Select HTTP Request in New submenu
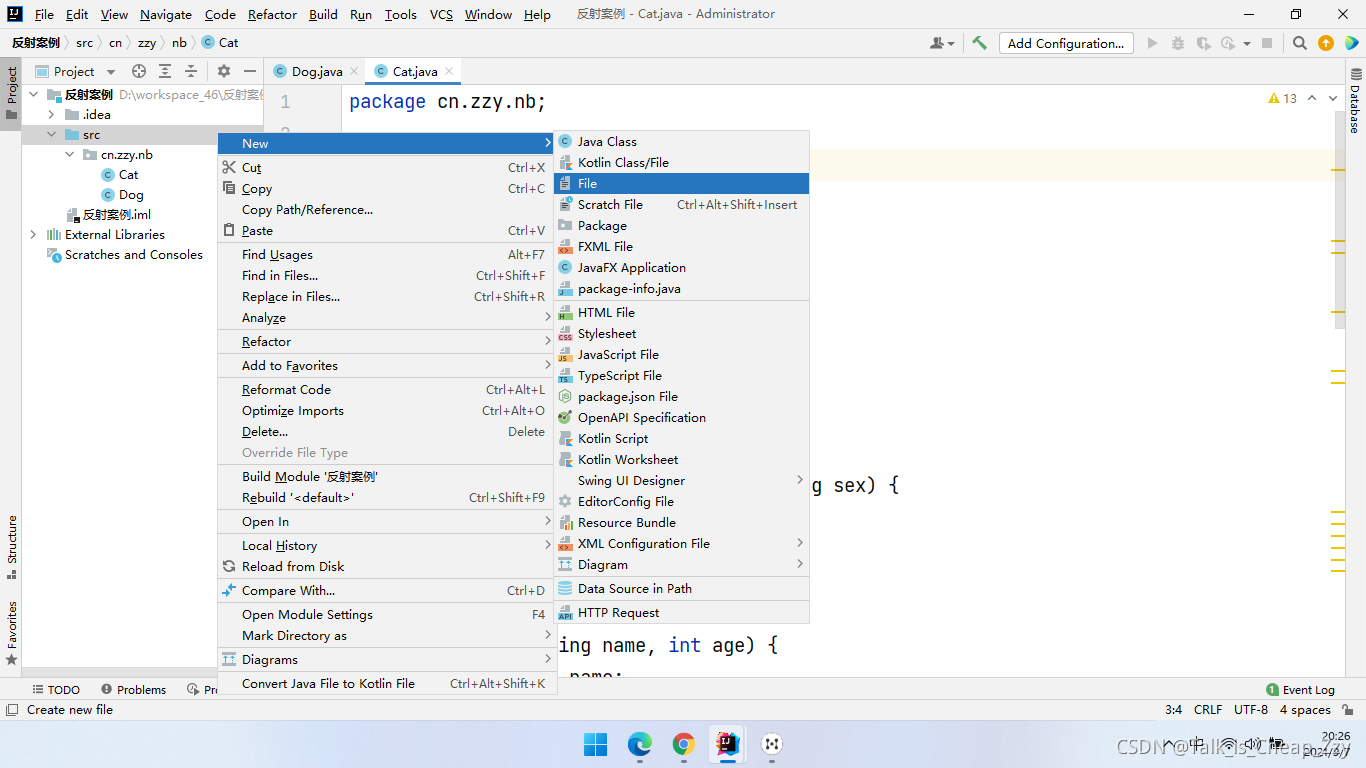Screen dimensions: 1366x768 [x=681, y=612]
